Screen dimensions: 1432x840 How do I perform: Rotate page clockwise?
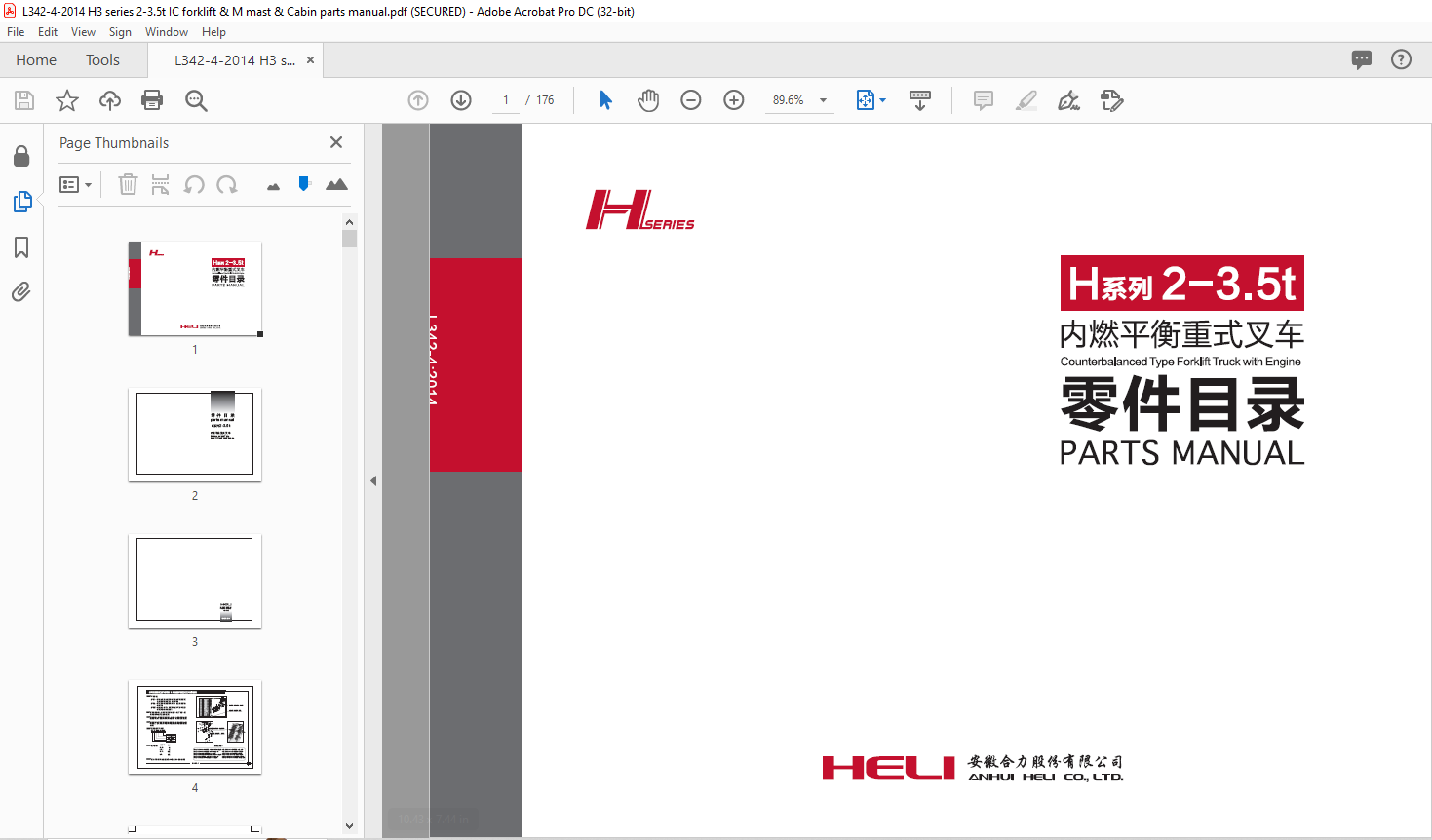227,184
